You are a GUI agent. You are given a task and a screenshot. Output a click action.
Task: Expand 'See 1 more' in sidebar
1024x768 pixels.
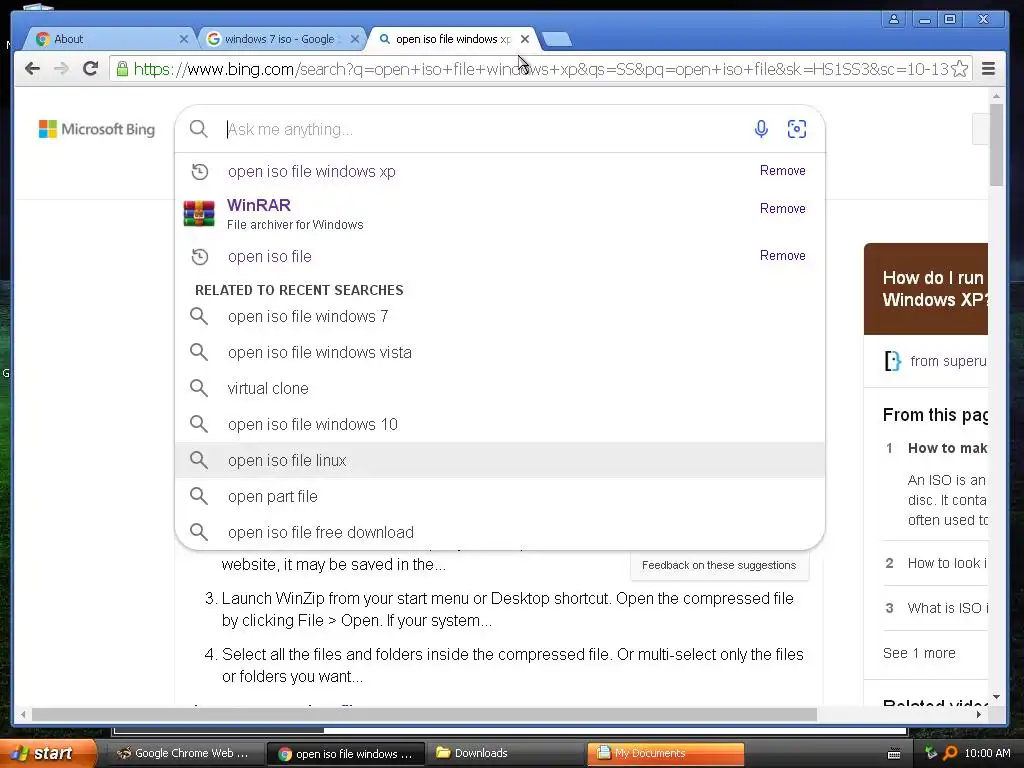[x=919, y=653]
